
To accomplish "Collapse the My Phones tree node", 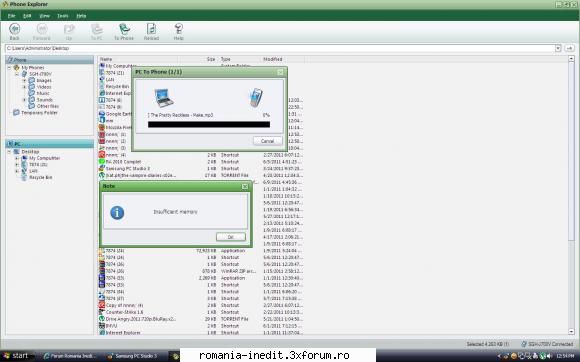I will click(x=9, y=68).
